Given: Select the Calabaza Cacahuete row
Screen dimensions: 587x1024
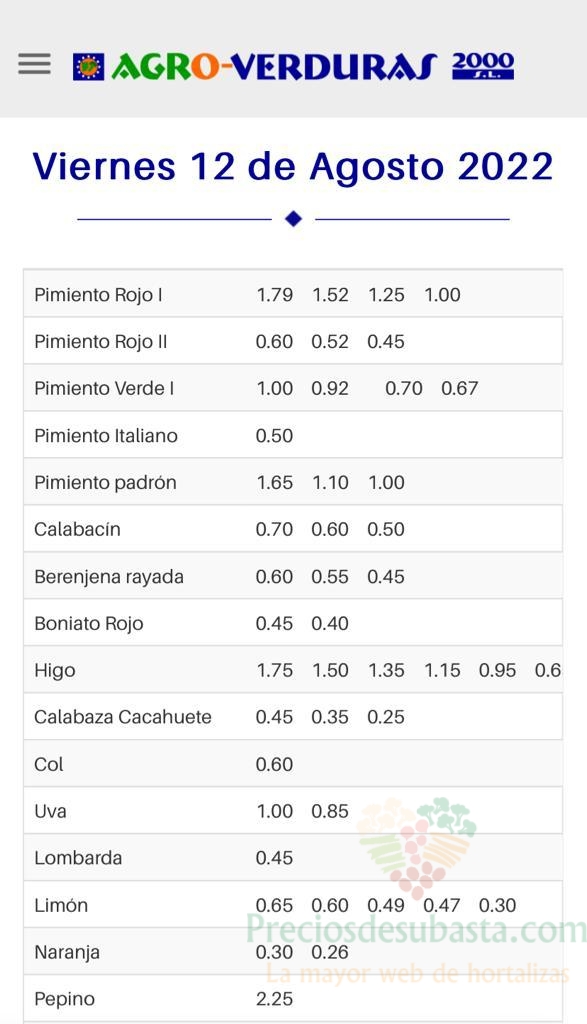Looking at the screenshot, I should (x=293, y=716).
